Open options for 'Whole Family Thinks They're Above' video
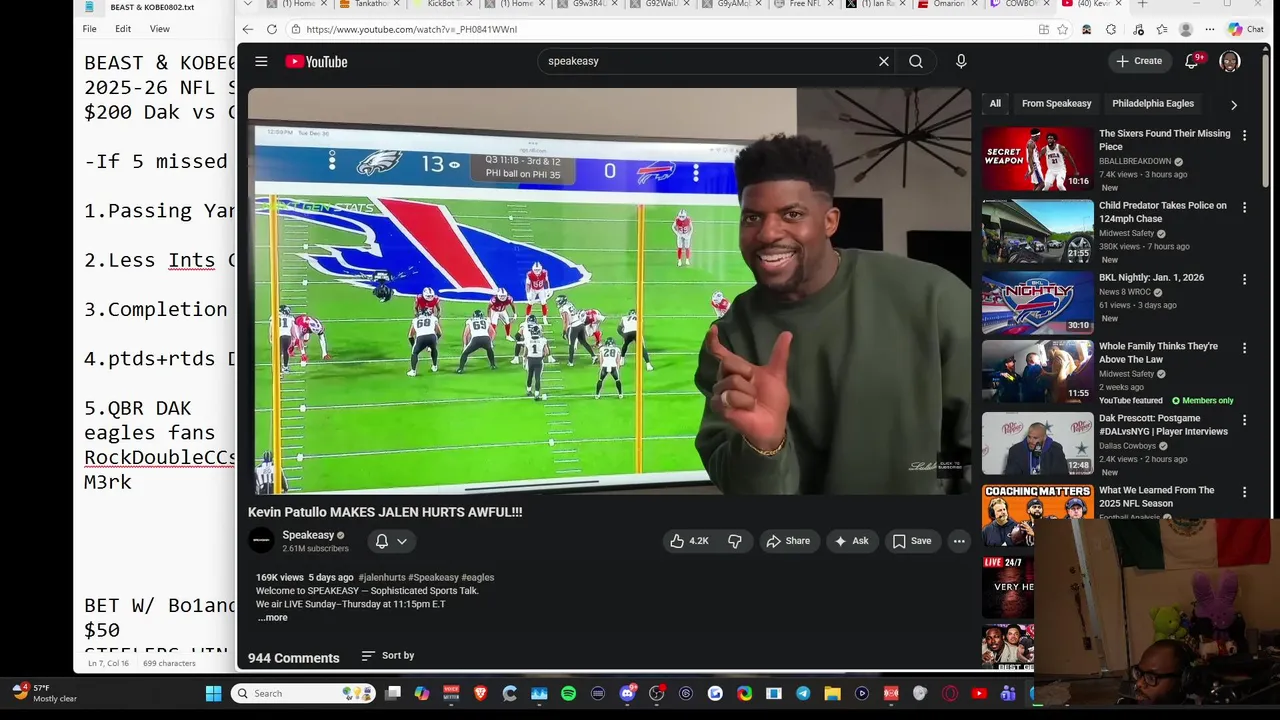This screenshot has height=720, width=1280. (x=1245, y=348)
